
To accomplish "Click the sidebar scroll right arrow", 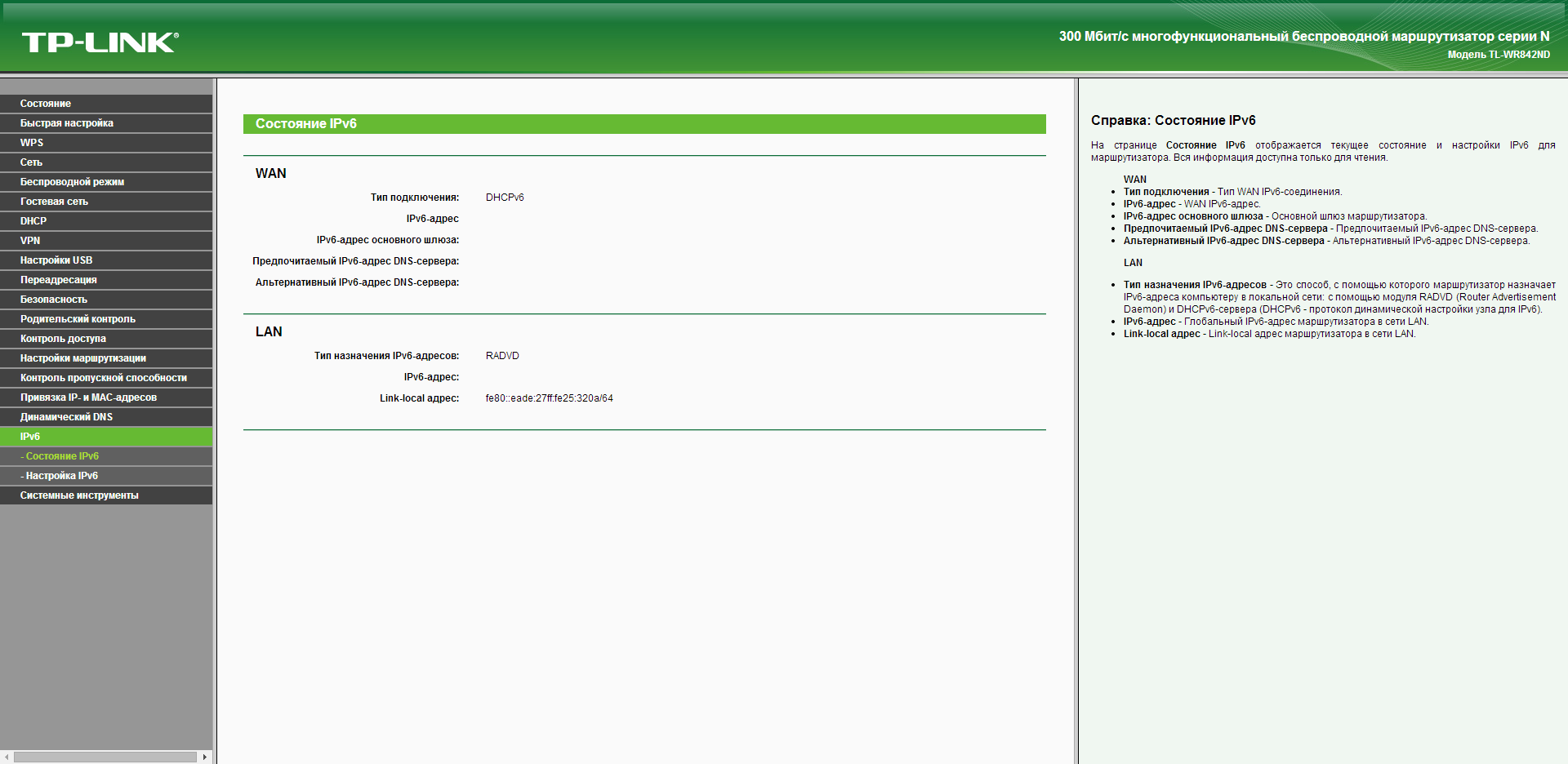I will [205, 757].
